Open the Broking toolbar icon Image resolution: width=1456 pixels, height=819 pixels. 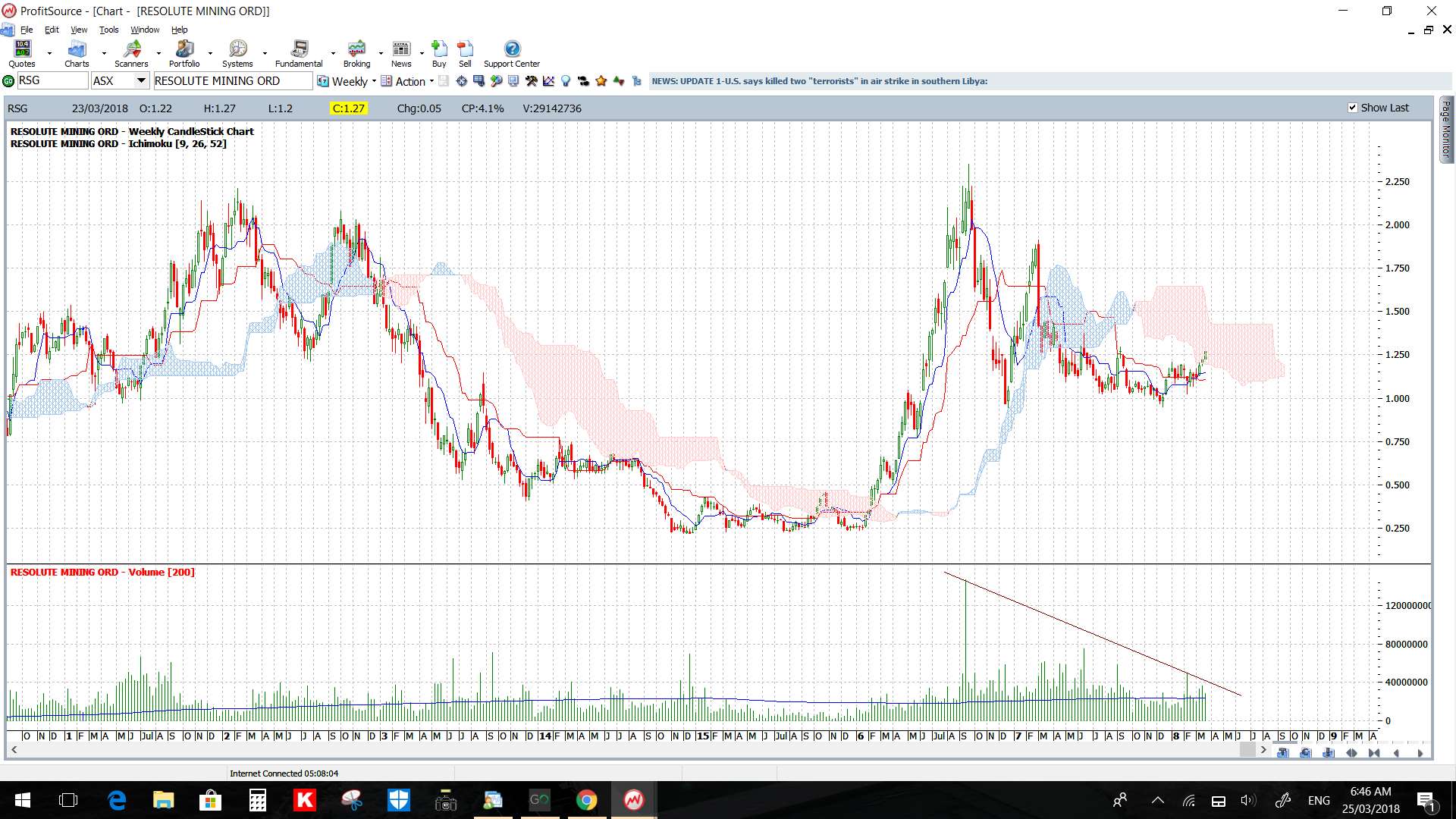[356, 54]
